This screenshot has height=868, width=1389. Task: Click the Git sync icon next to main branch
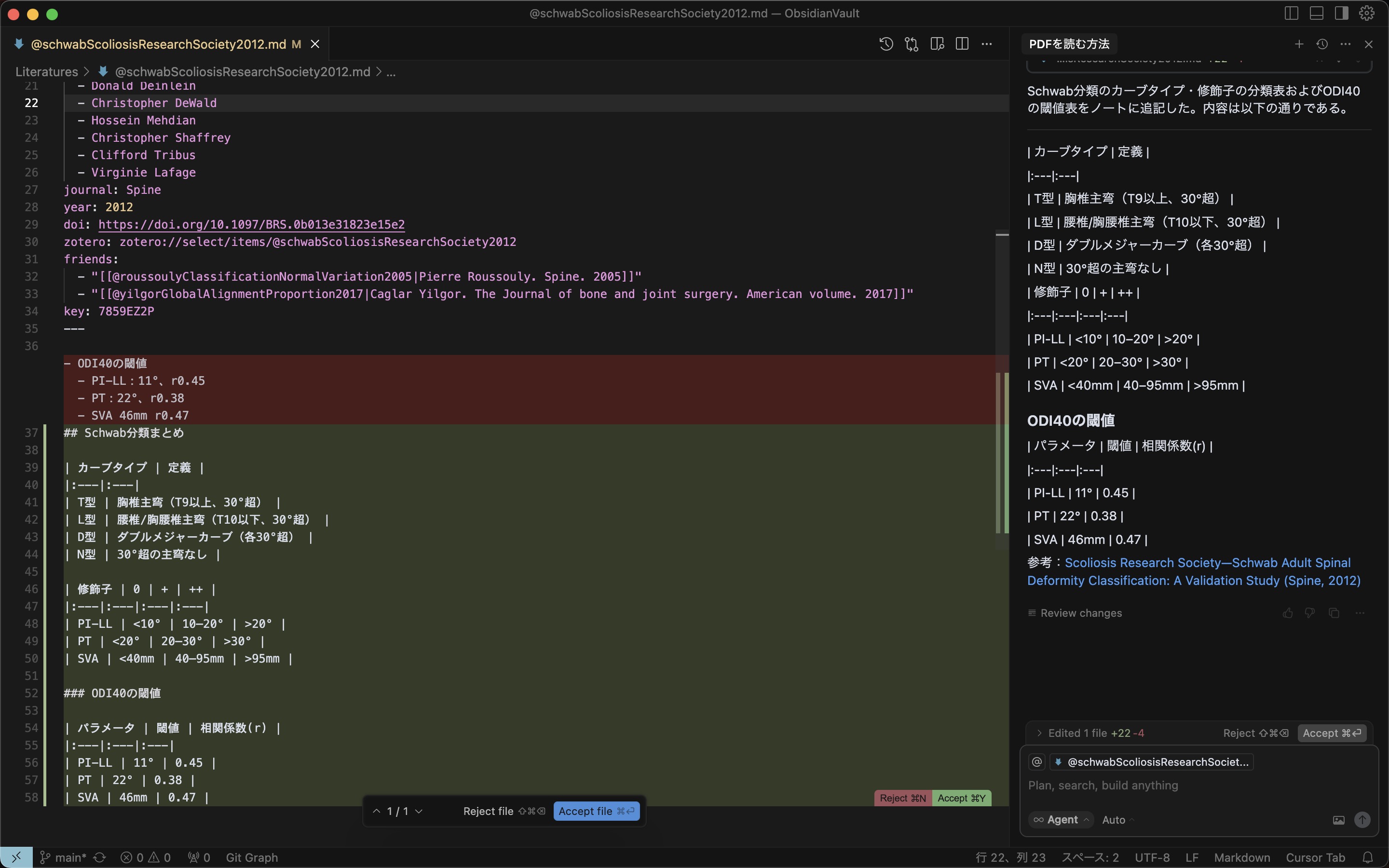pos(99,857)
